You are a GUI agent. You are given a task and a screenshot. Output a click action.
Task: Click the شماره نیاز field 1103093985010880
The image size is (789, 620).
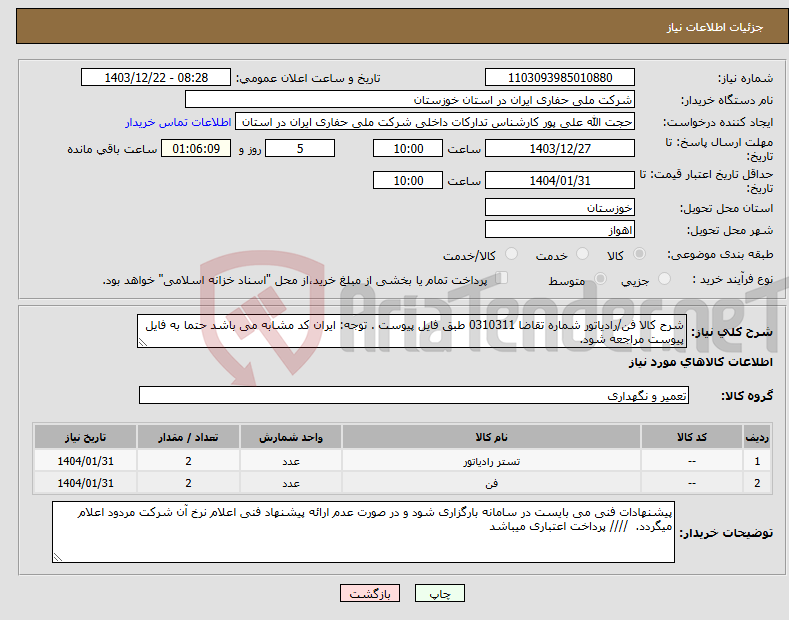(560, 78)
